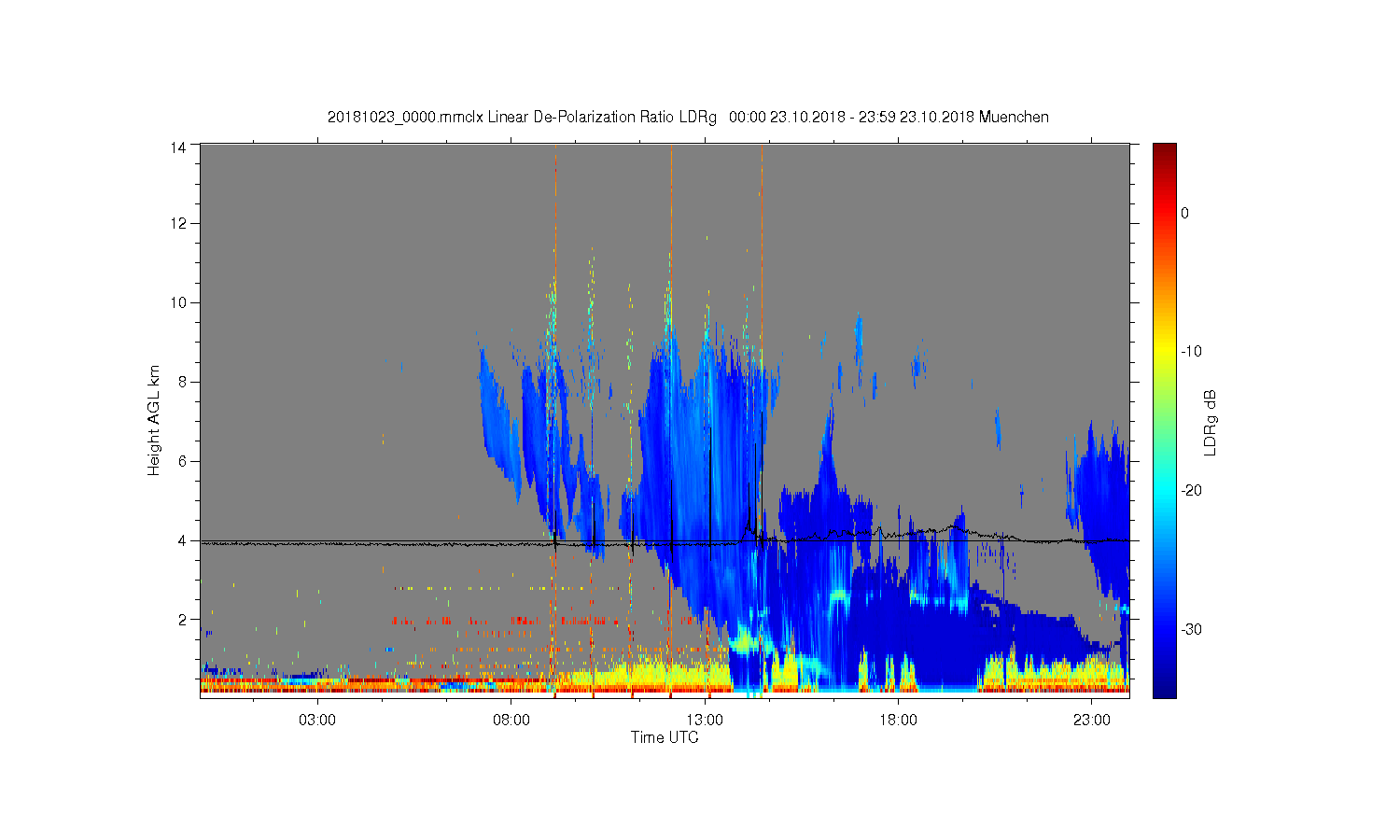Click the 18:00 time tick label
The image size is (1400, 840).
point(898,721)
